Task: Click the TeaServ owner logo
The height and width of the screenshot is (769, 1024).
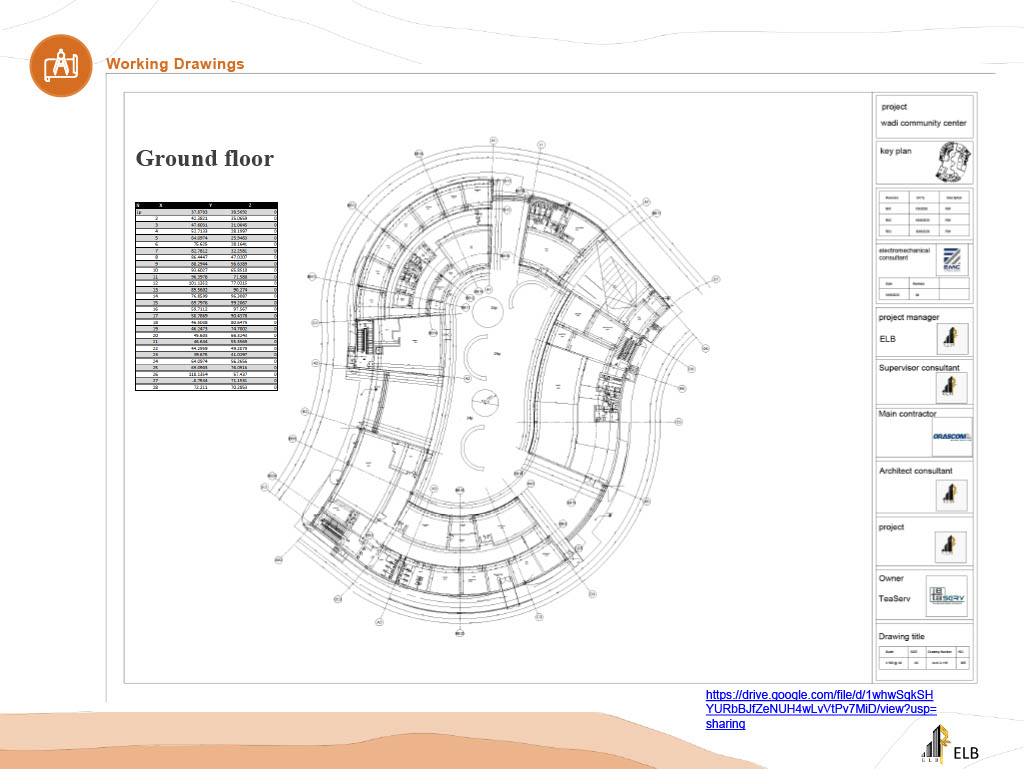Action: (x=946, y=597)
